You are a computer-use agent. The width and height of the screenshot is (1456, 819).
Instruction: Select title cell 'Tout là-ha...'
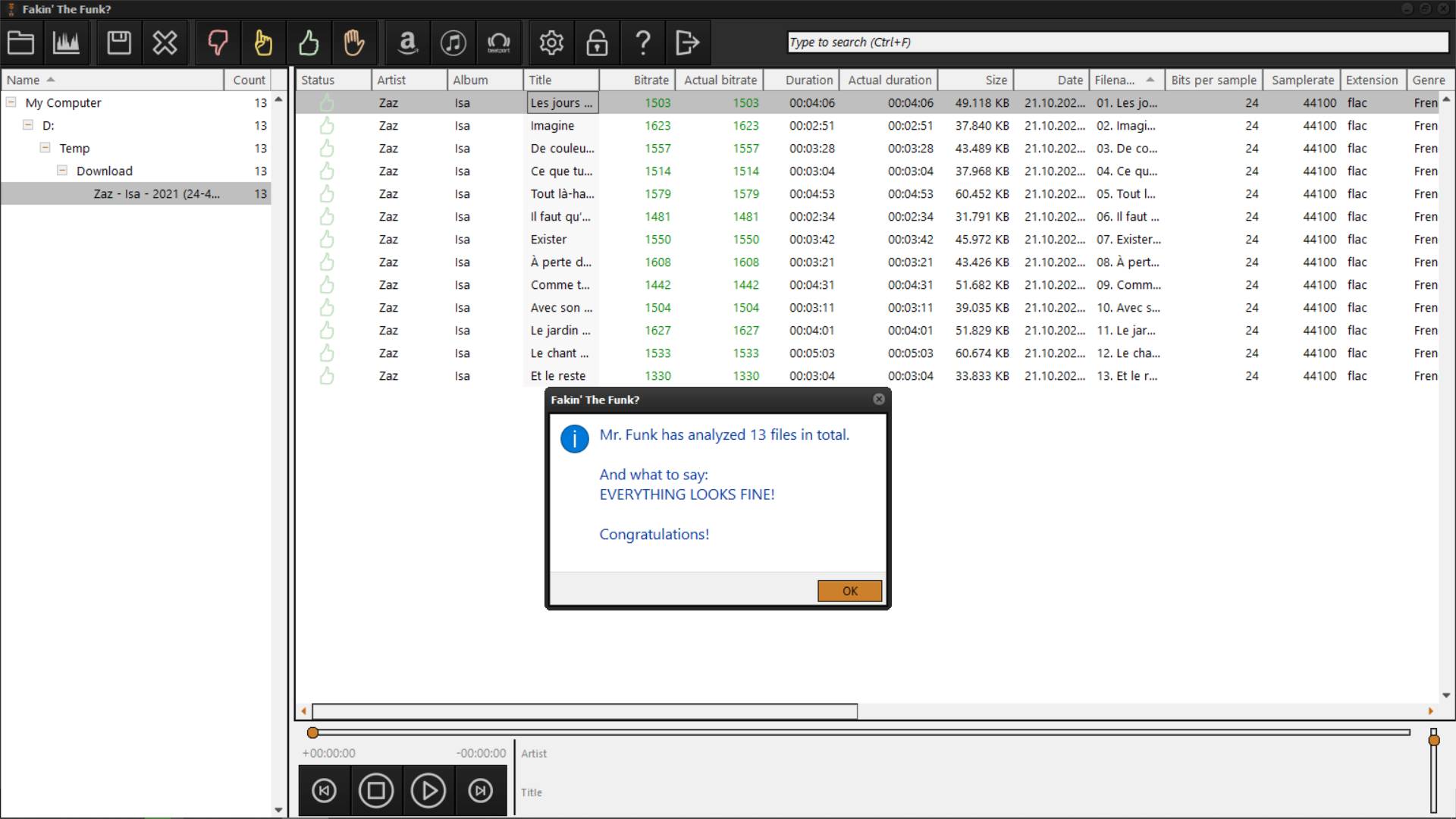(562, 193)
